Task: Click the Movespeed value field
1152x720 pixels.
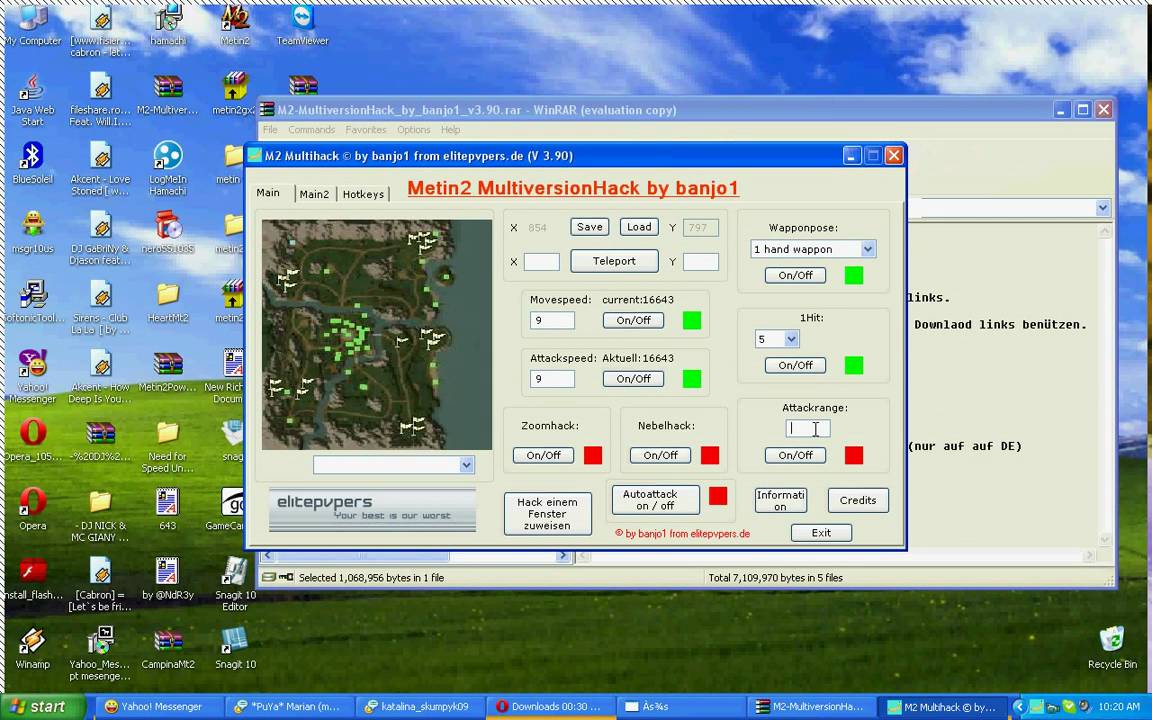Action: (x=552, y=320)
